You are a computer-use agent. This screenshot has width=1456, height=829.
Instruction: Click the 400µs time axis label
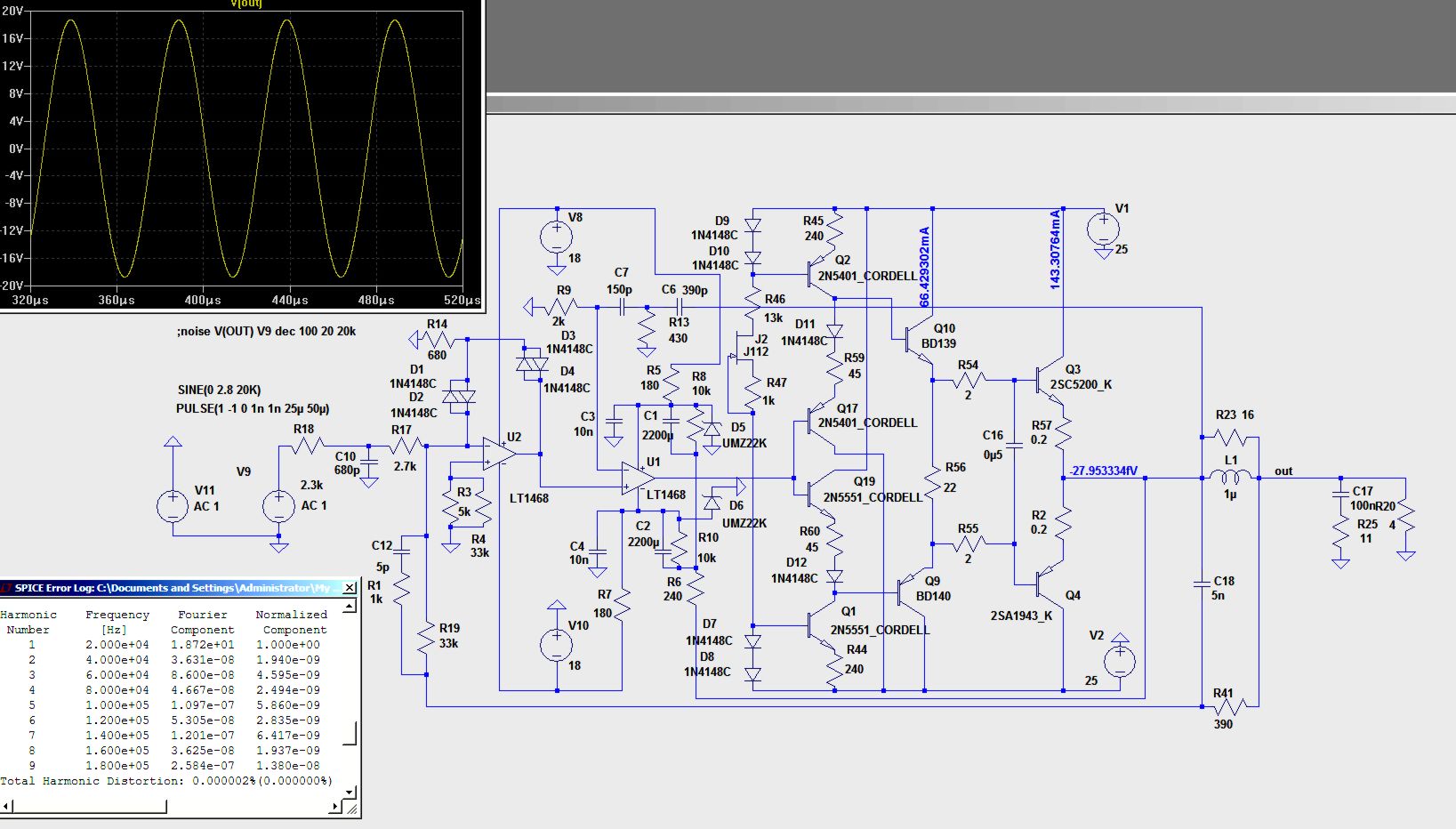point(203,300)
